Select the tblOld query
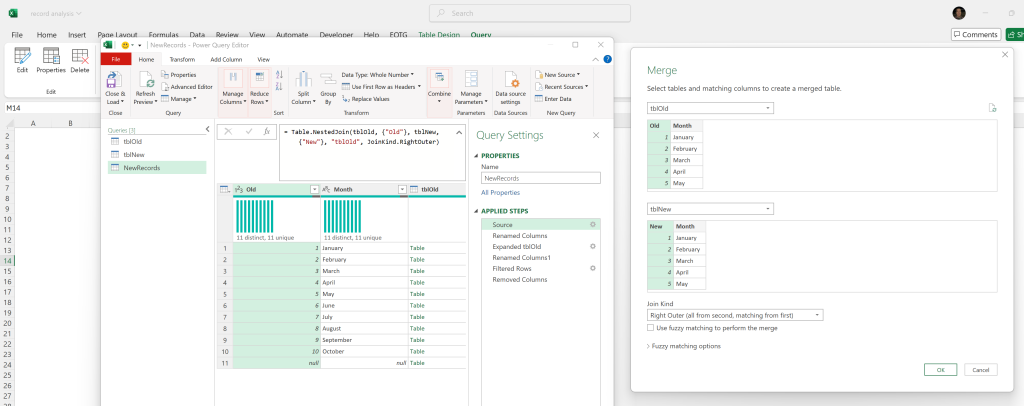The image size is (1024, 406). 157,141
